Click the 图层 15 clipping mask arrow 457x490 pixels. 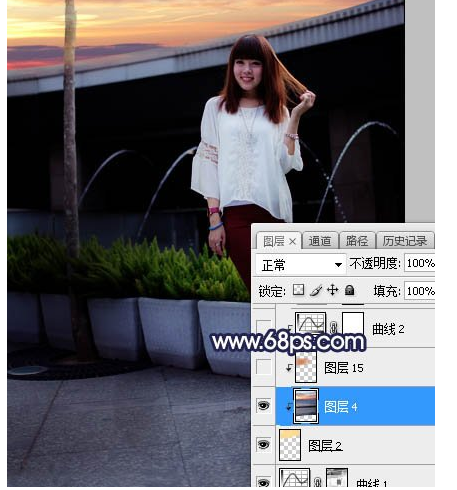289,367
